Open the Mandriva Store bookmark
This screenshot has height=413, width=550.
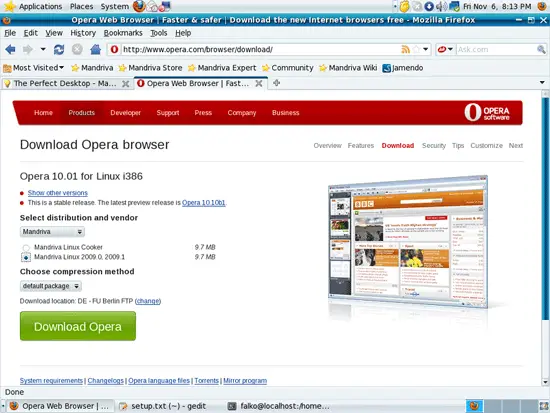coord(150,68)
